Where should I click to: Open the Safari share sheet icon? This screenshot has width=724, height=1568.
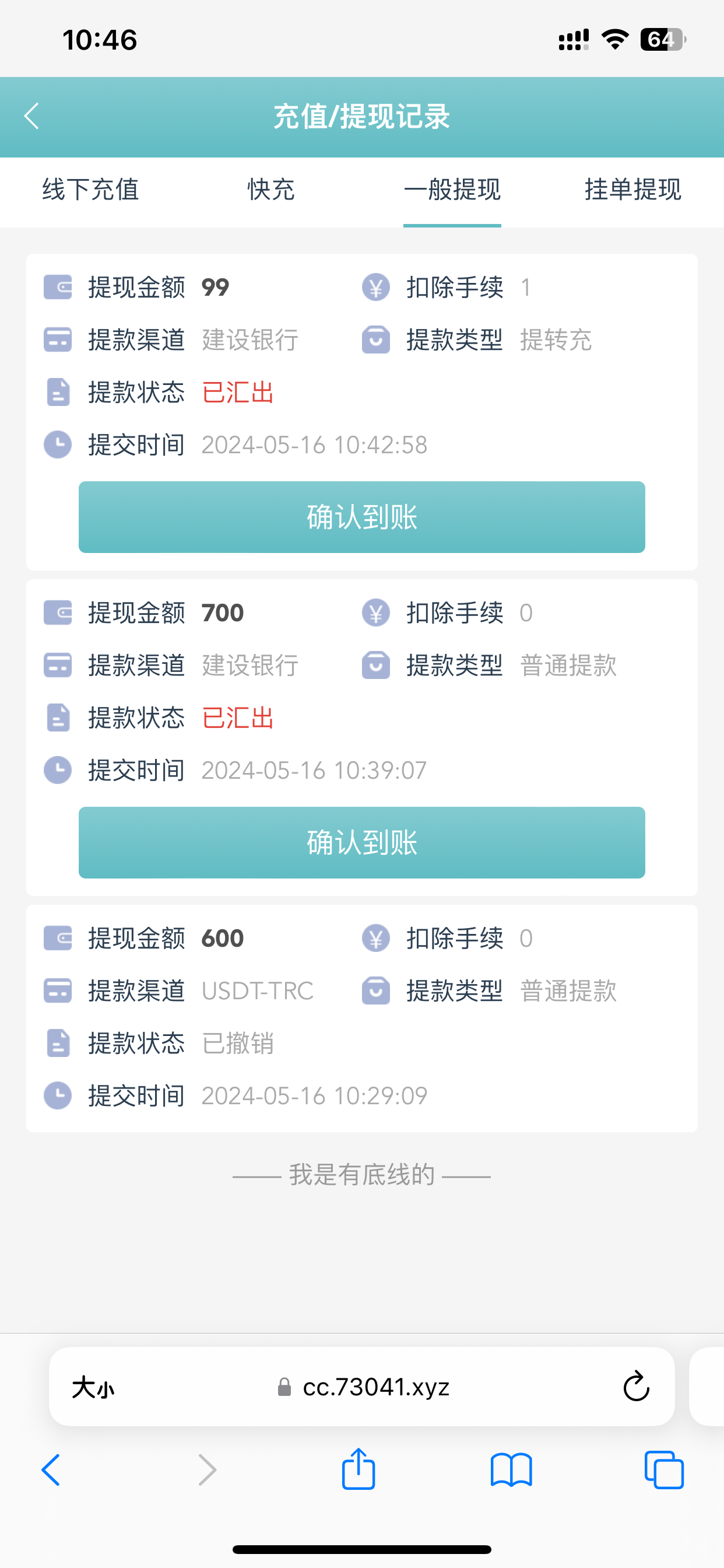[359, 1469]
